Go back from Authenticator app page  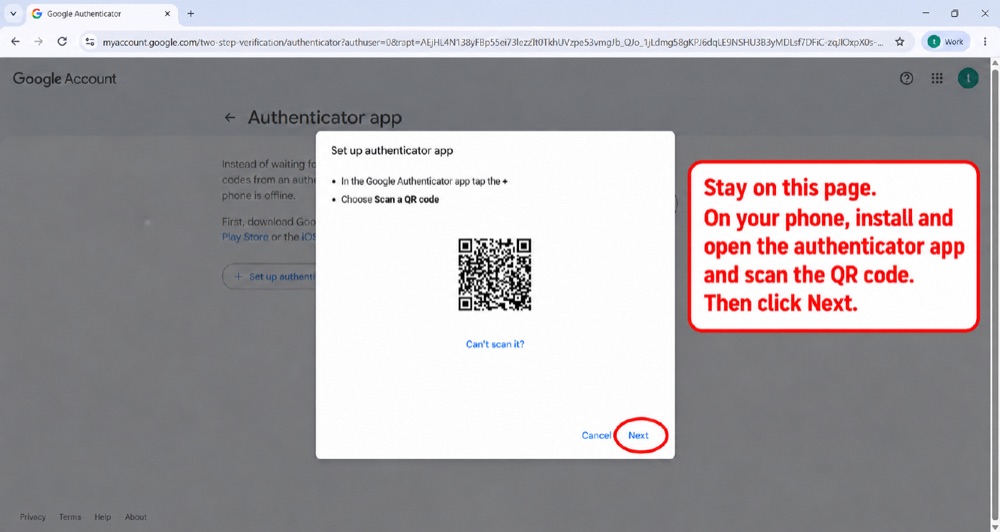tap(230, 117)
